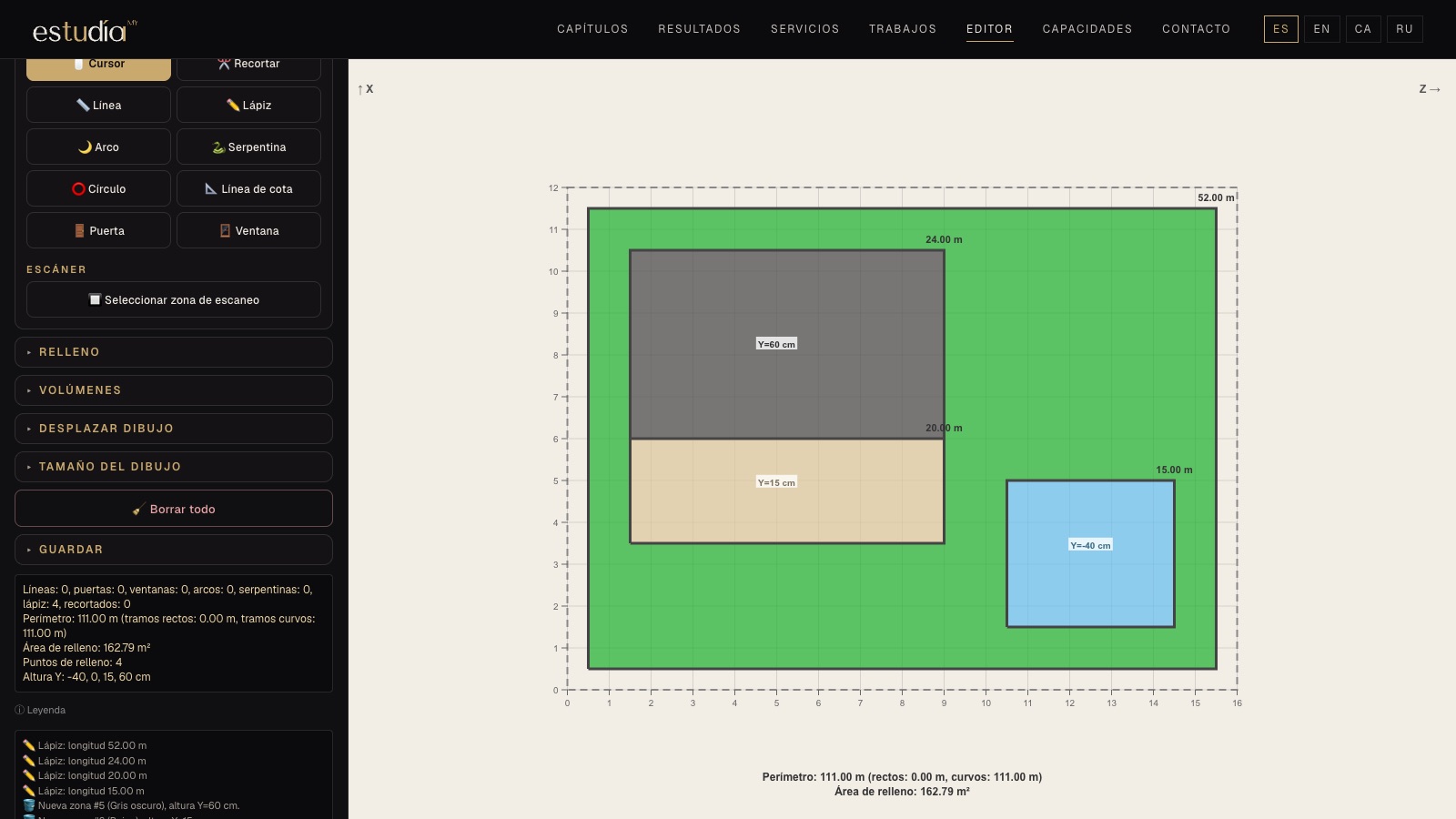Viewport: 1456px width, 819px height.
Task: Open the CONTACTO nav link
Action: pyautogui.click(x=1196, y=29)
